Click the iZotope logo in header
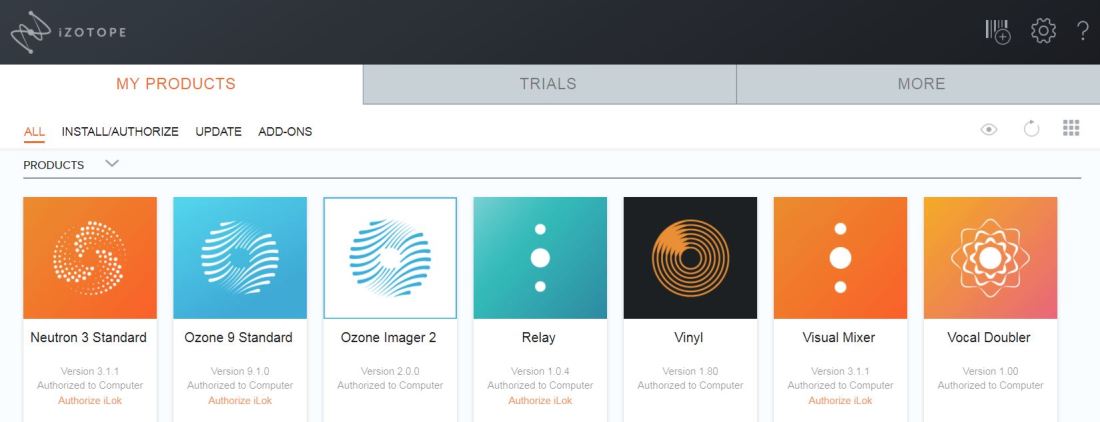1100x422 pixels. click(x=68, y=32)
